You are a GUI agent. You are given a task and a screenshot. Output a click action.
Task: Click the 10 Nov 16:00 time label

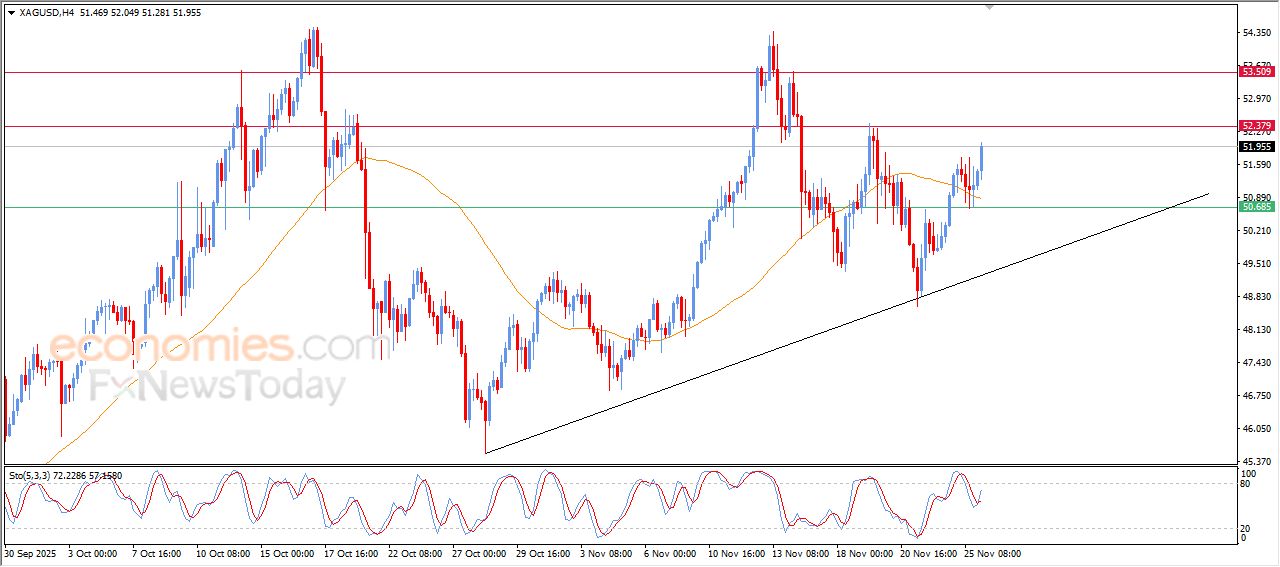[736, 553]
